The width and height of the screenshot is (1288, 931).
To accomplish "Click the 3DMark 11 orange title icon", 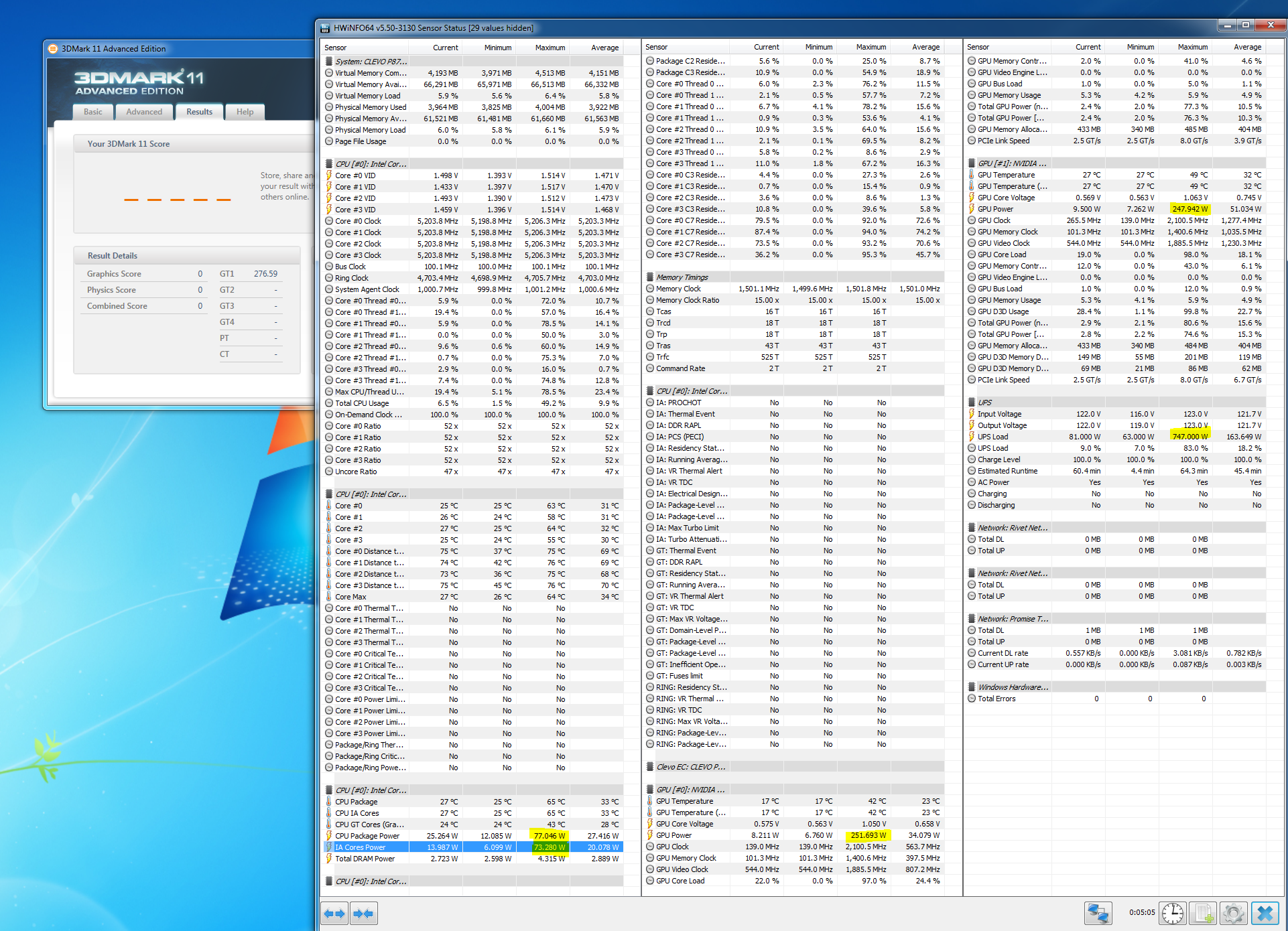I will tap(53, 48).
